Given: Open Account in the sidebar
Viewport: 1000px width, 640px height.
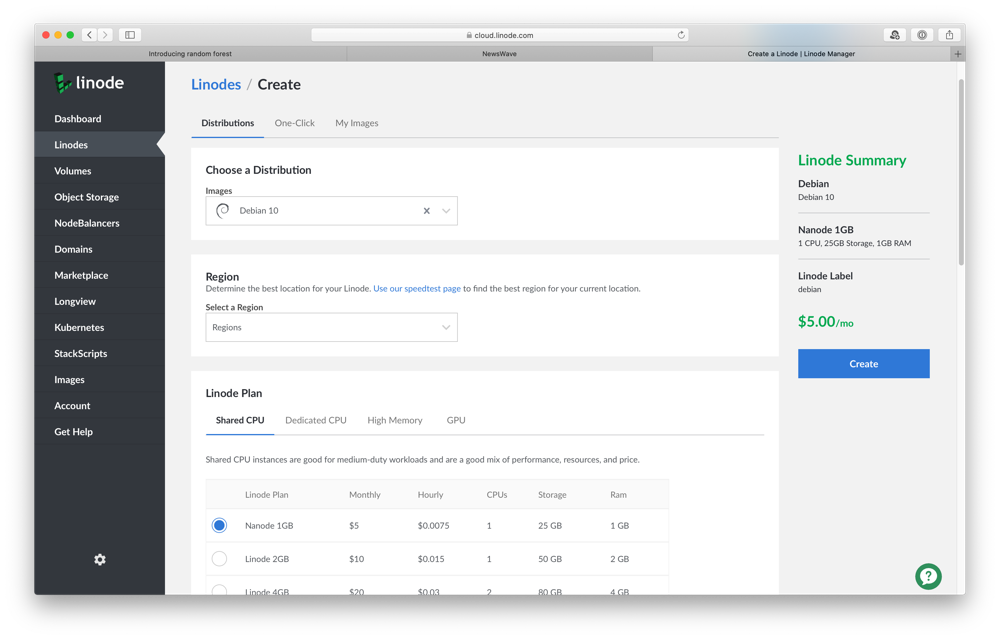Looking at the screenshot, I should pyautogui.click(x=99, y=406).
